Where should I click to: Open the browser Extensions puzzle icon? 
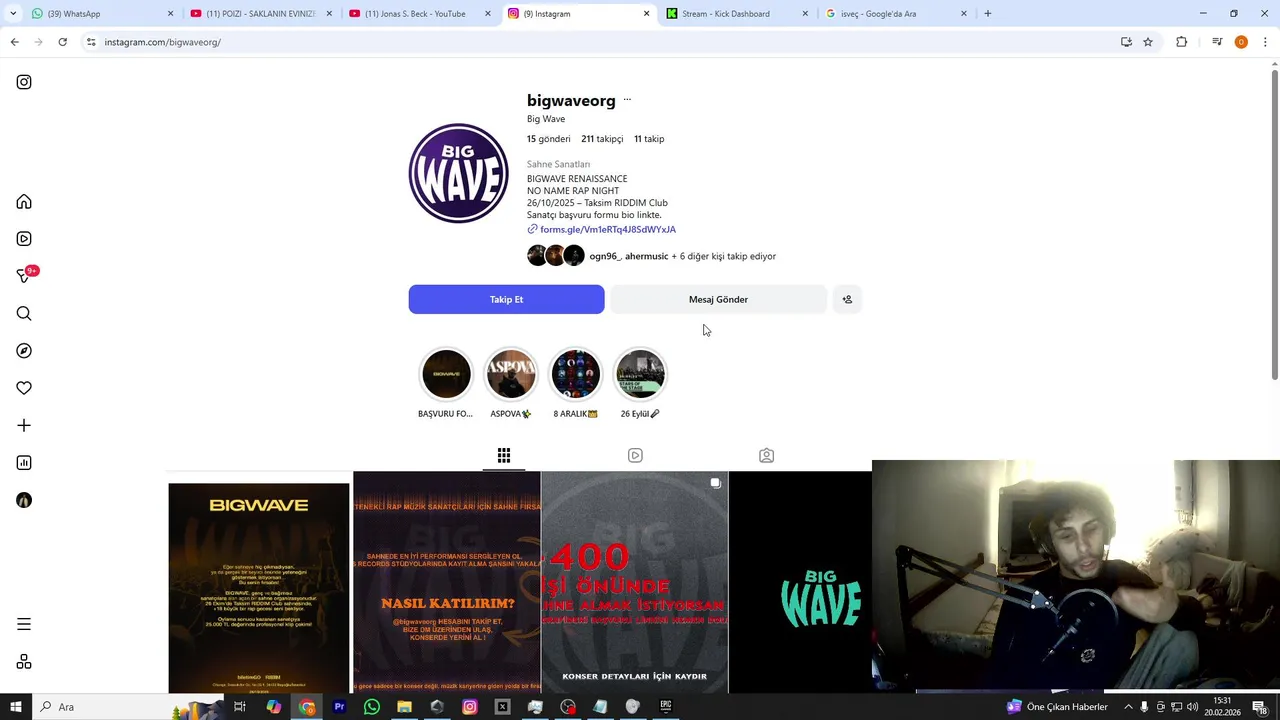pyautogui.click(x=1182, y=42)
